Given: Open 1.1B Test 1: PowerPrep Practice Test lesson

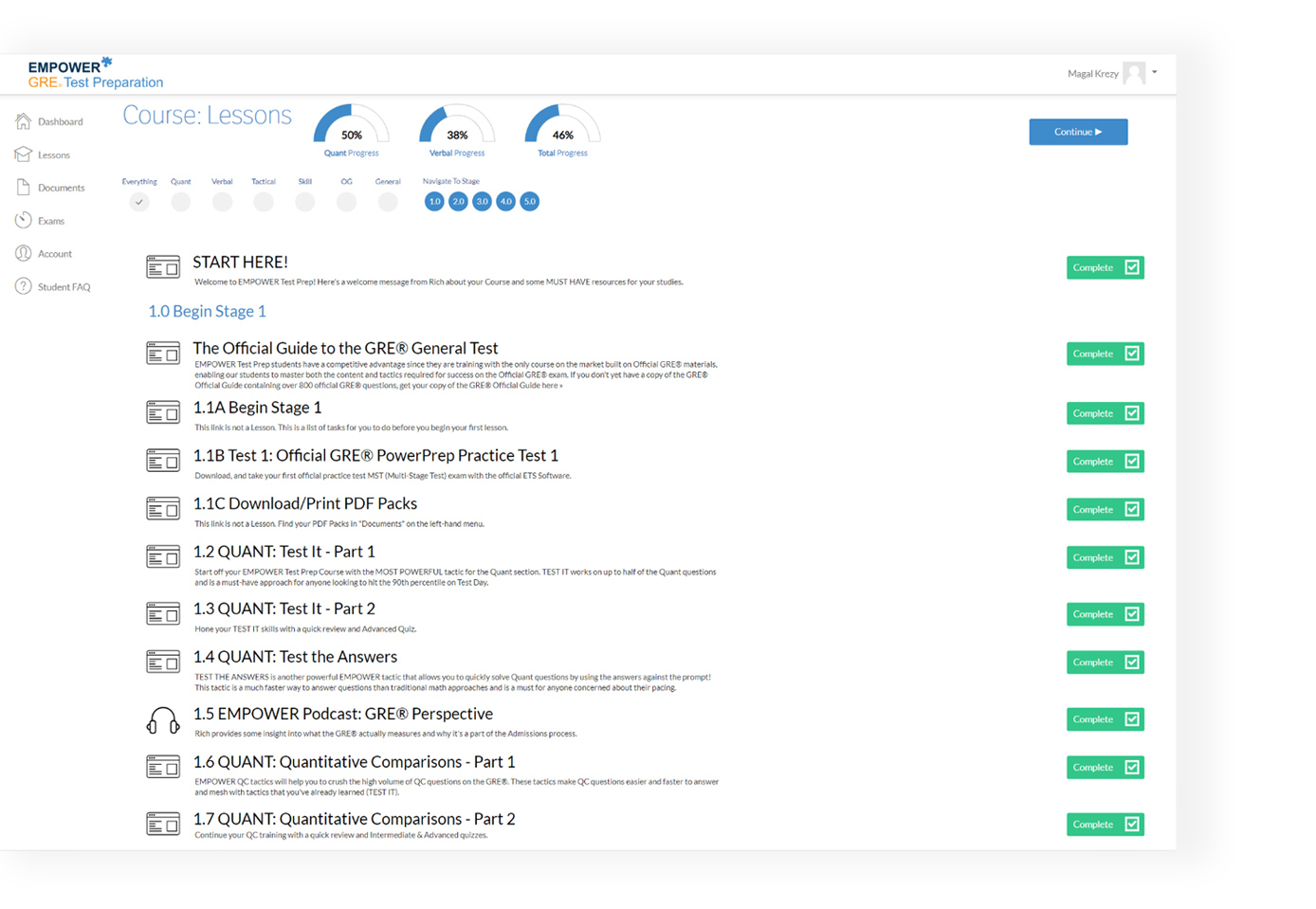Looking at the screenshot, I should click(375, 455).
